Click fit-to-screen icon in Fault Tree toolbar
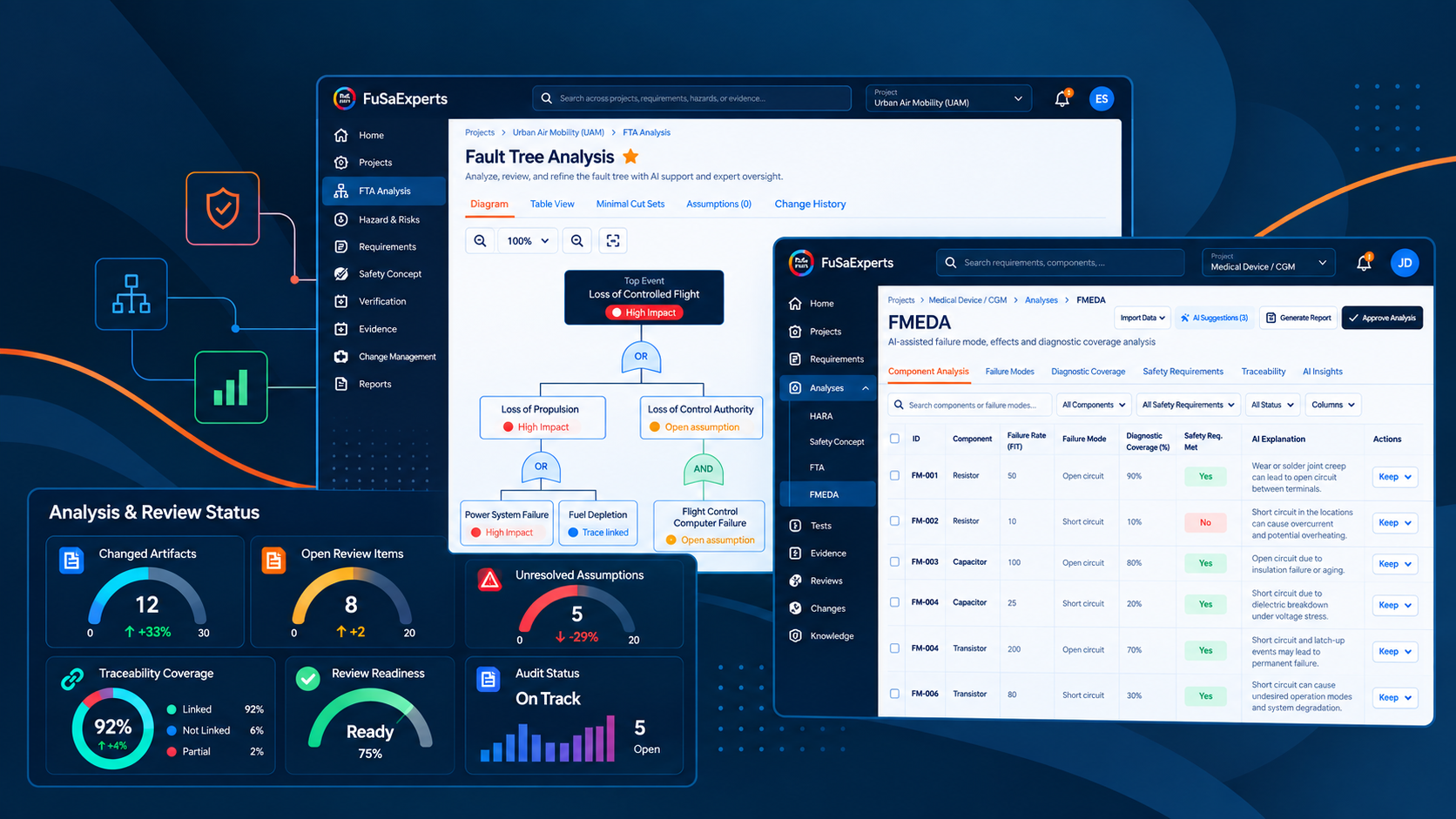The image size is (1456, 819). point(613,241)
